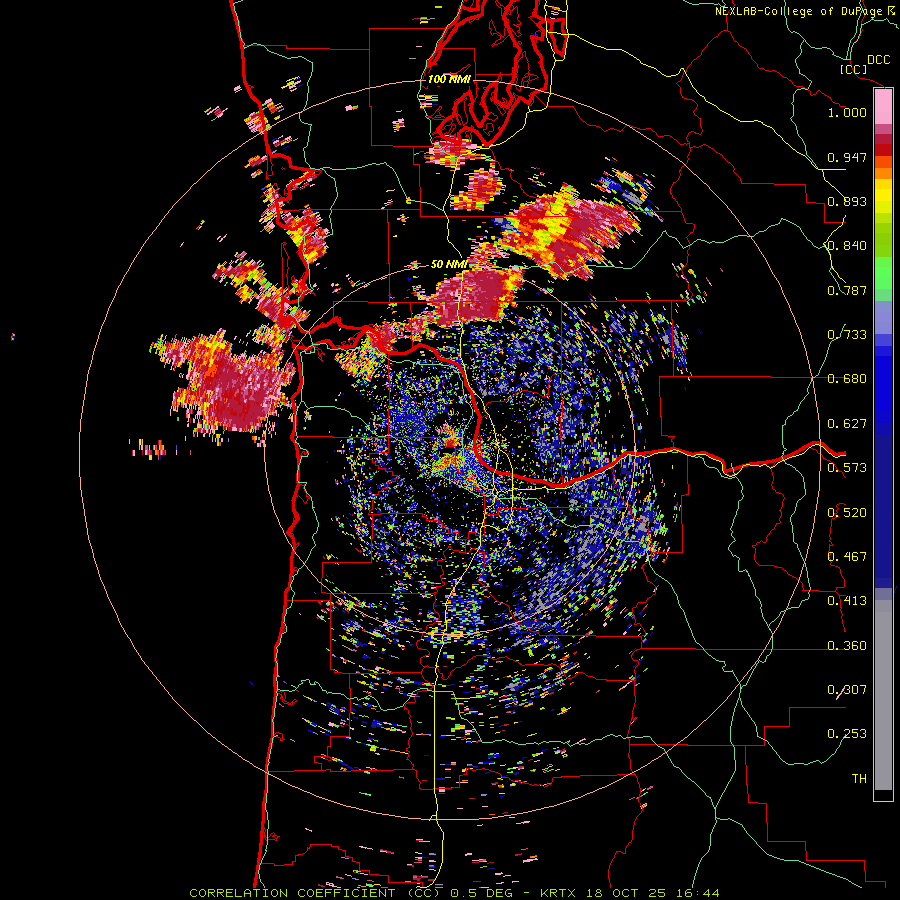Click the bright green colorbar band
900x900 pixels.
coord(883,273)
